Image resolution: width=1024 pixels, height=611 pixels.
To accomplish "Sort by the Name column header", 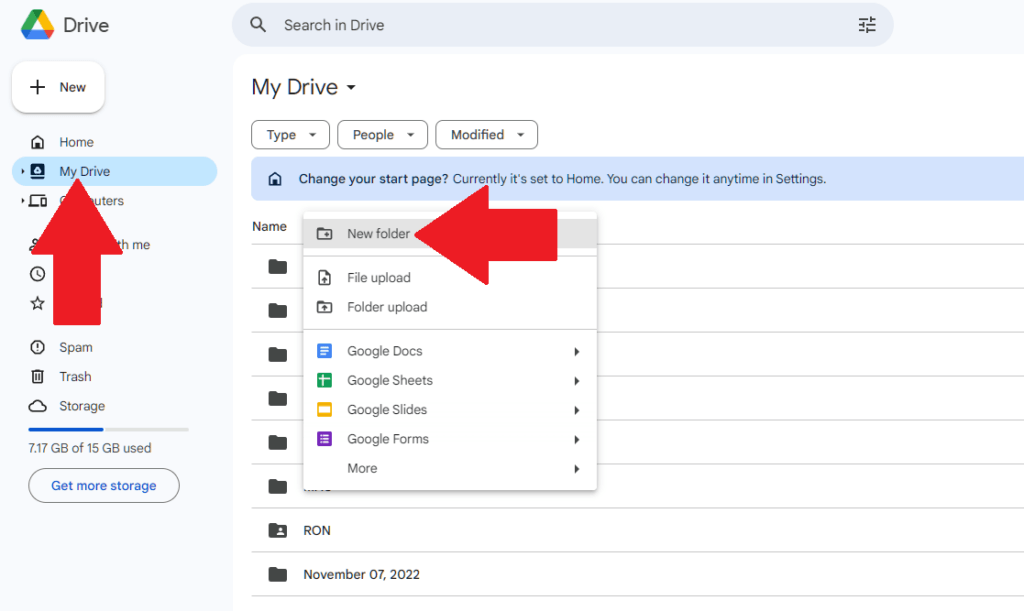I will 269,227.
